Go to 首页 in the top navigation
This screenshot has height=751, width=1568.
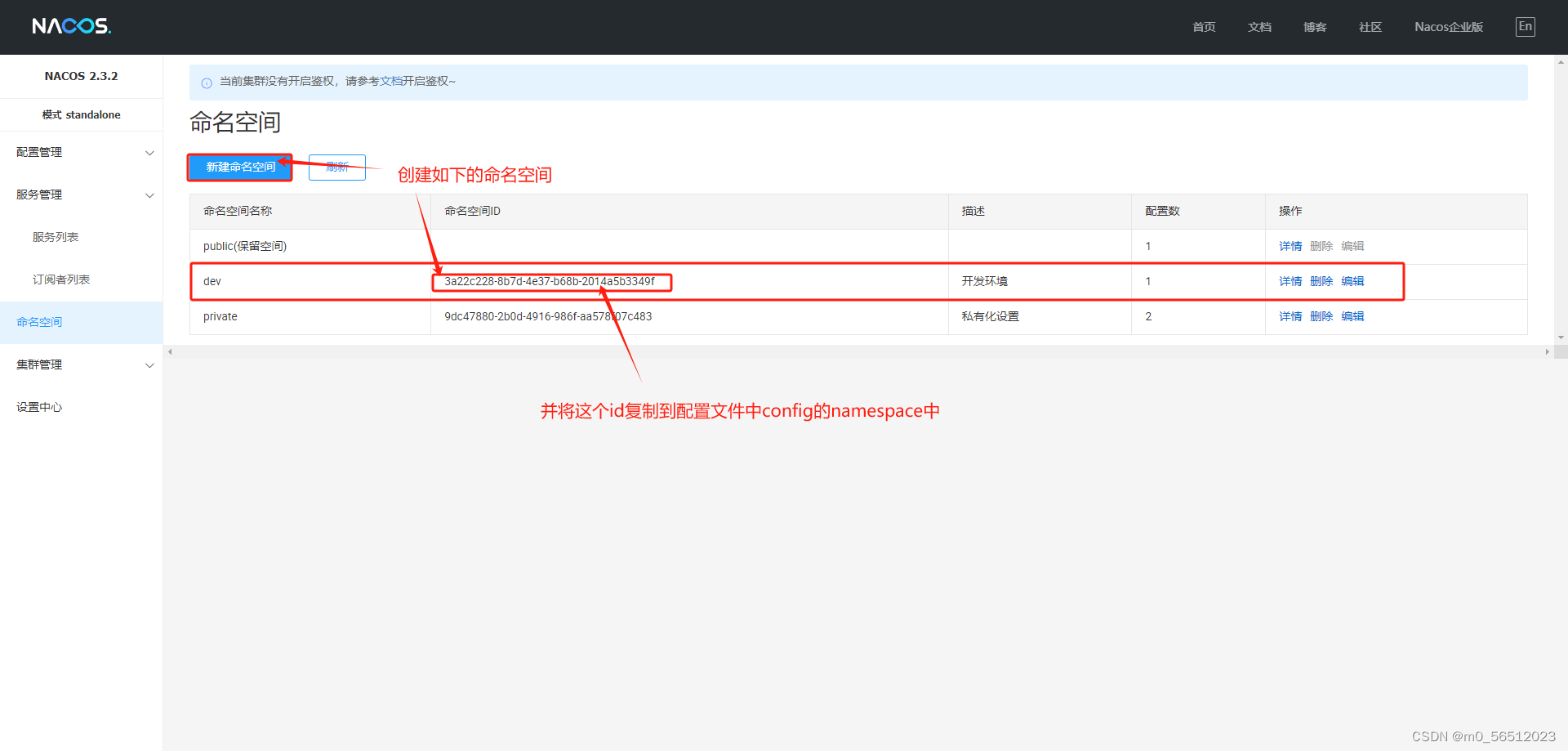tap(1204, 27)
